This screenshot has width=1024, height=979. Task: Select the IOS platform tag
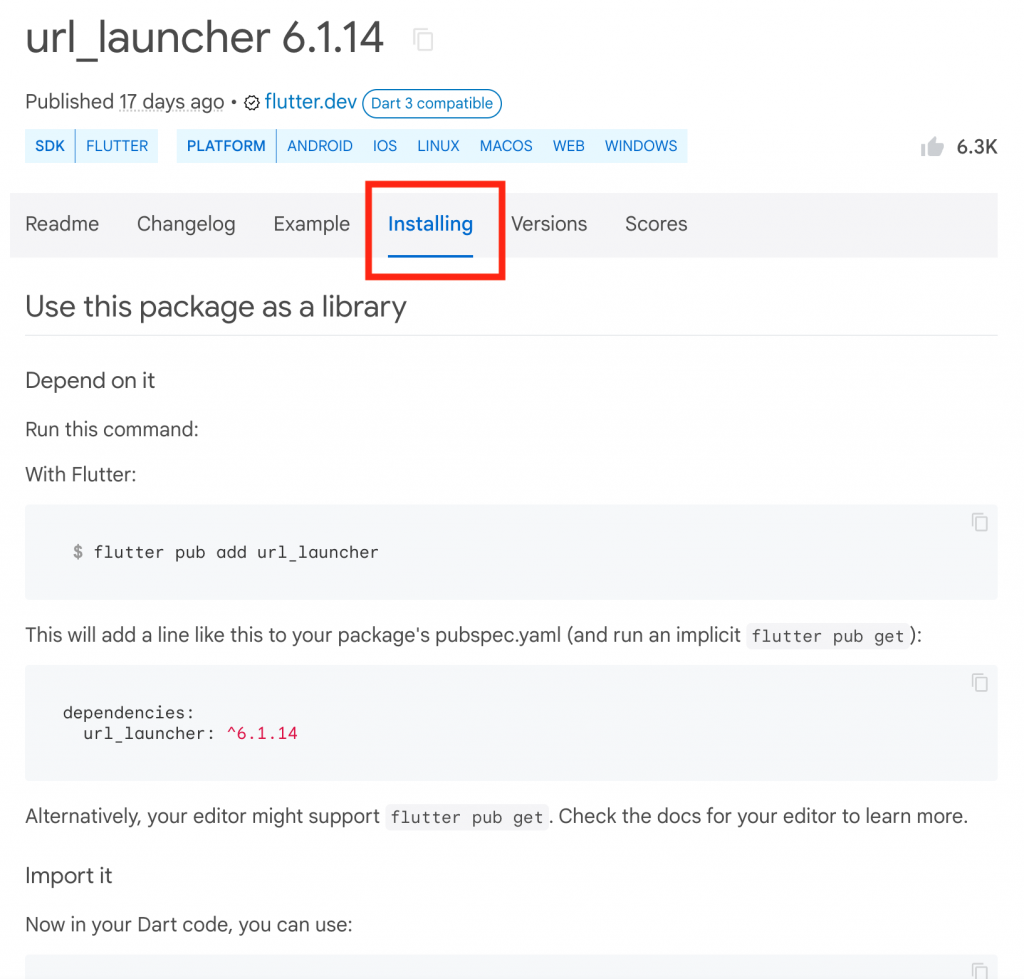point(385,146)
